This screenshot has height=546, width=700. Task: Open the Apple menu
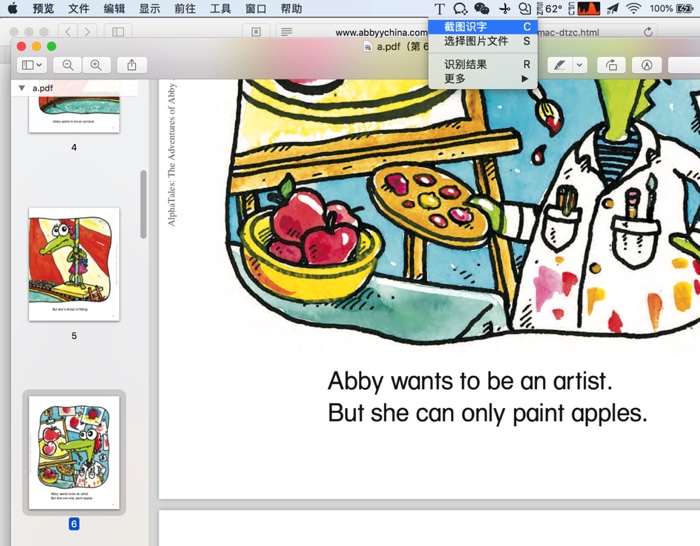12,8
